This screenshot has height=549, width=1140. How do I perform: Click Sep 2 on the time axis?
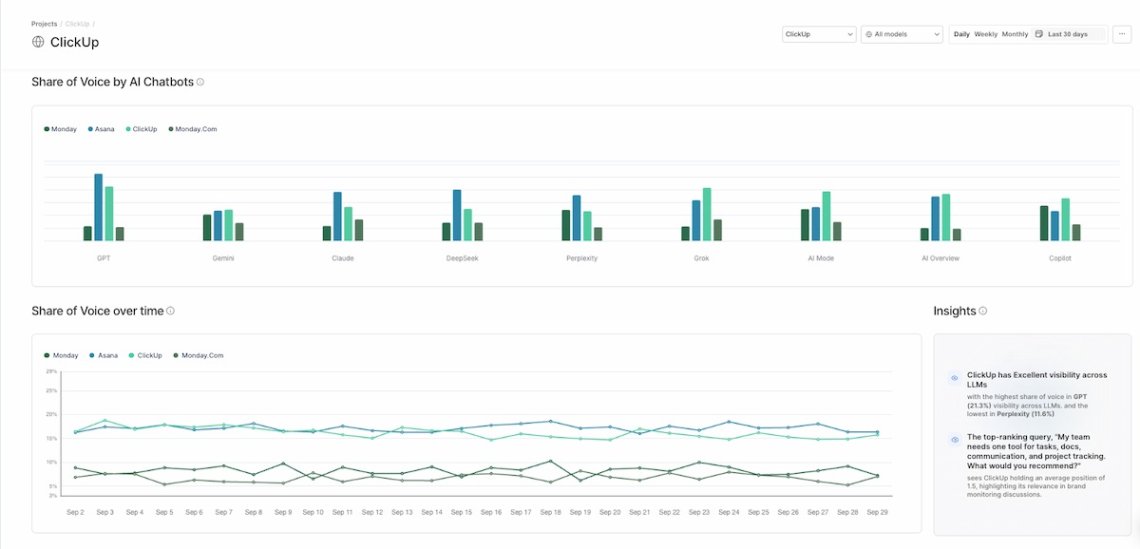point(76,512)
